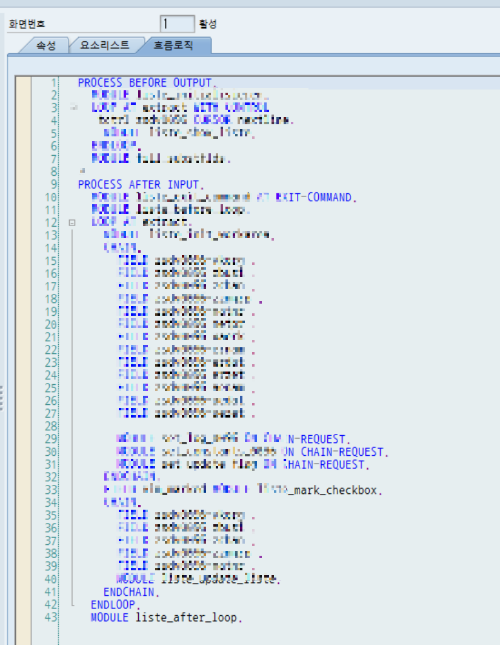The width and height of the screenshot is (500, 645).
Task: Click the FIELD statement on line 27
Action: (187, 413)
